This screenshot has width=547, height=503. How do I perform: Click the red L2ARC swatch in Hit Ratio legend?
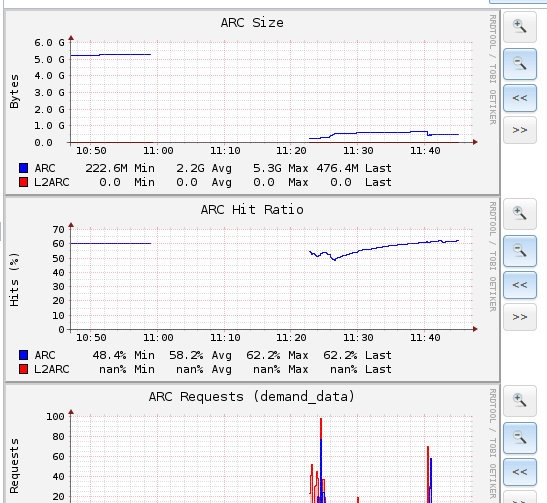(x=24, y=369)
